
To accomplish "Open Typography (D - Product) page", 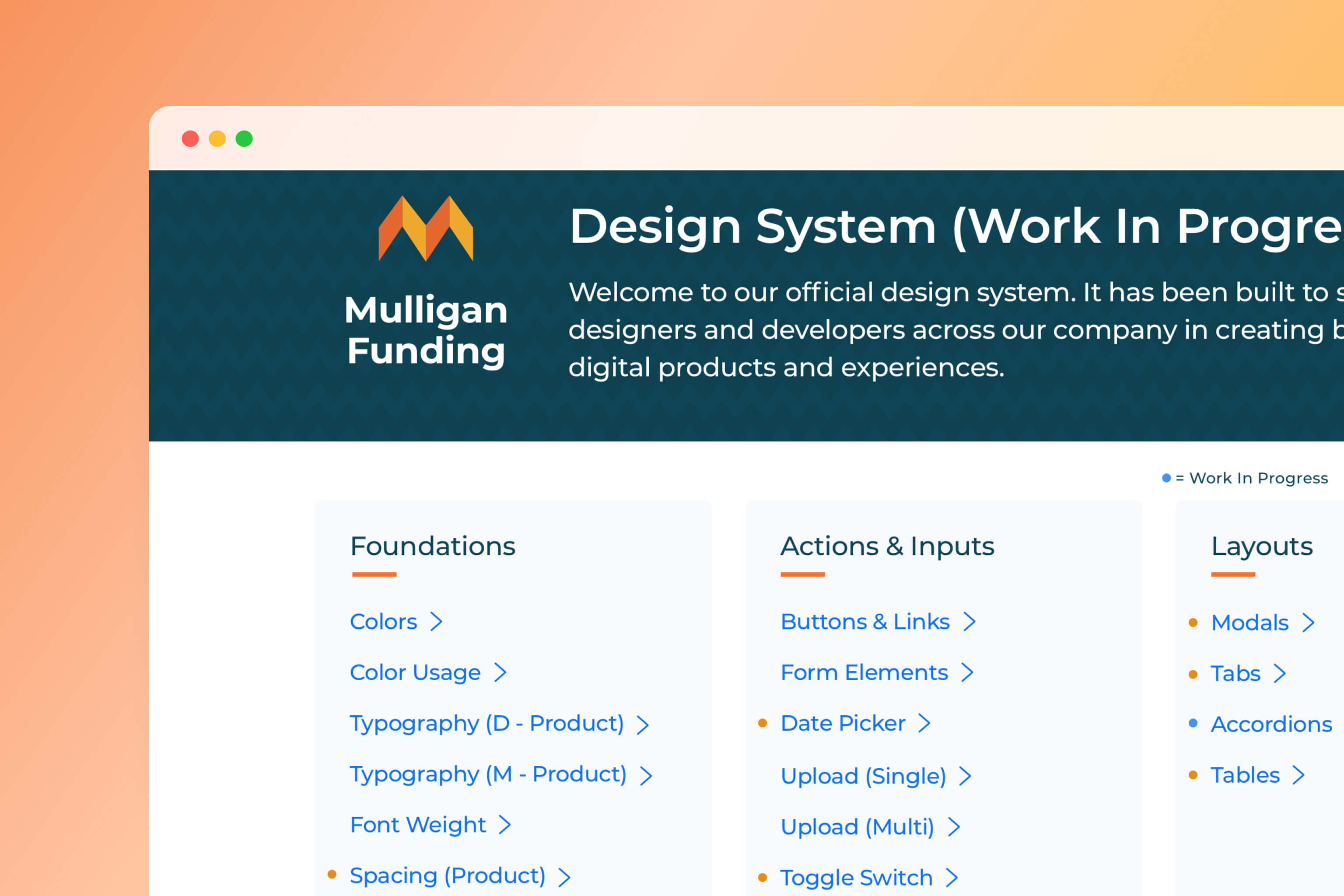I will coord(487,724).
